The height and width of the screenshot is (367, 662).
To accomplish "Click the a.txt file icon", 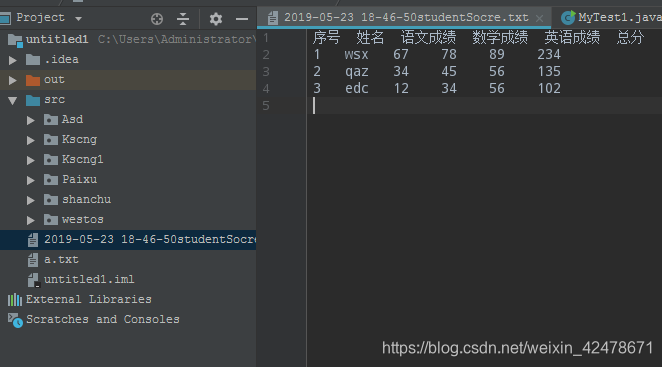I will [x=33, y=260].
